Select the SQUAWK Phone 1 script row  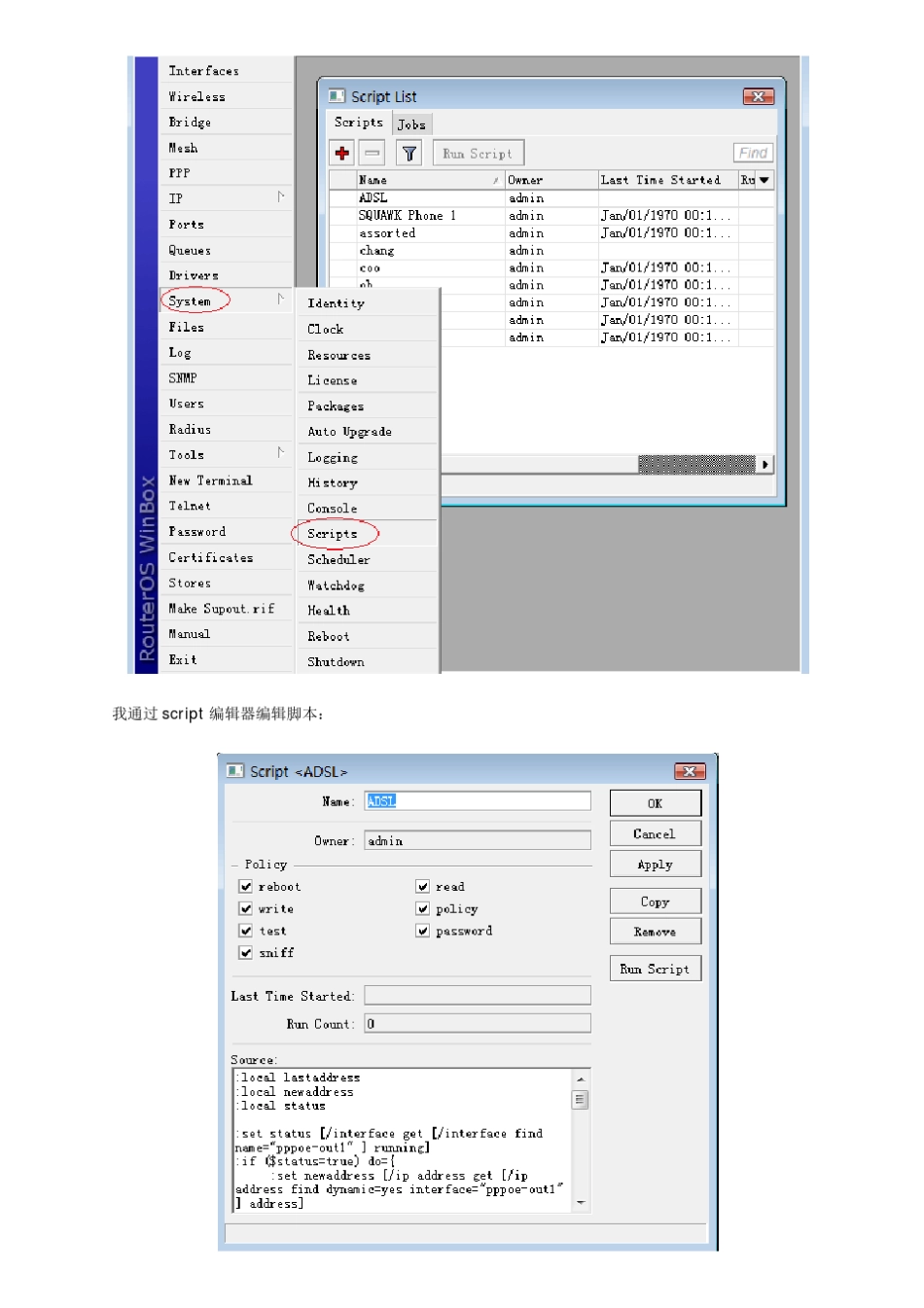(x=551, y=215)
